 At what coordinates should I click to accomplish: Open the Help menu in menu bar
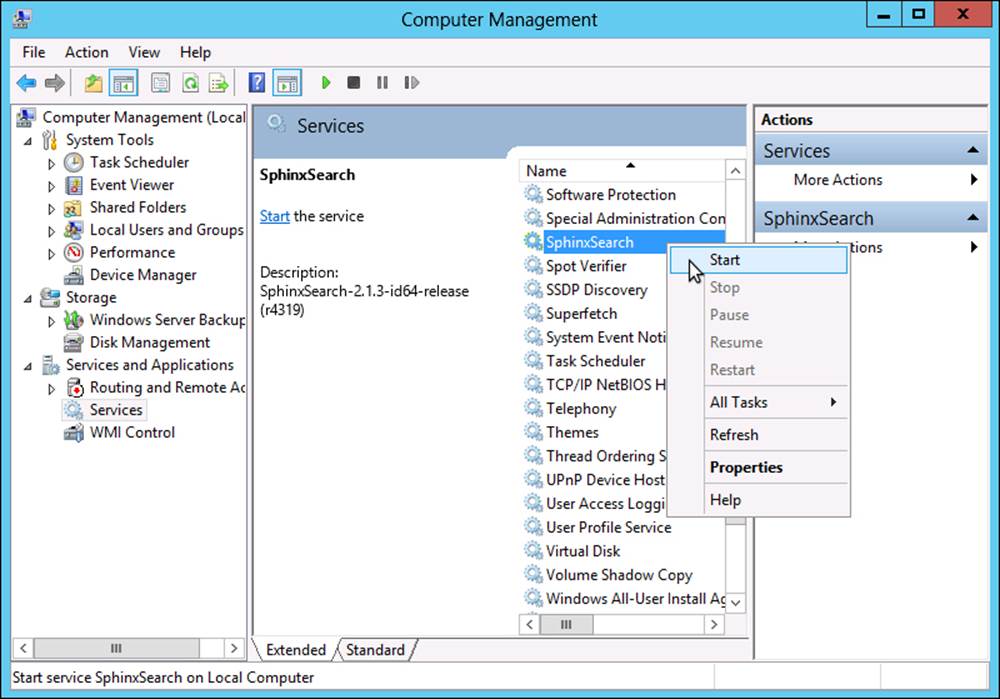pos(195,52)
